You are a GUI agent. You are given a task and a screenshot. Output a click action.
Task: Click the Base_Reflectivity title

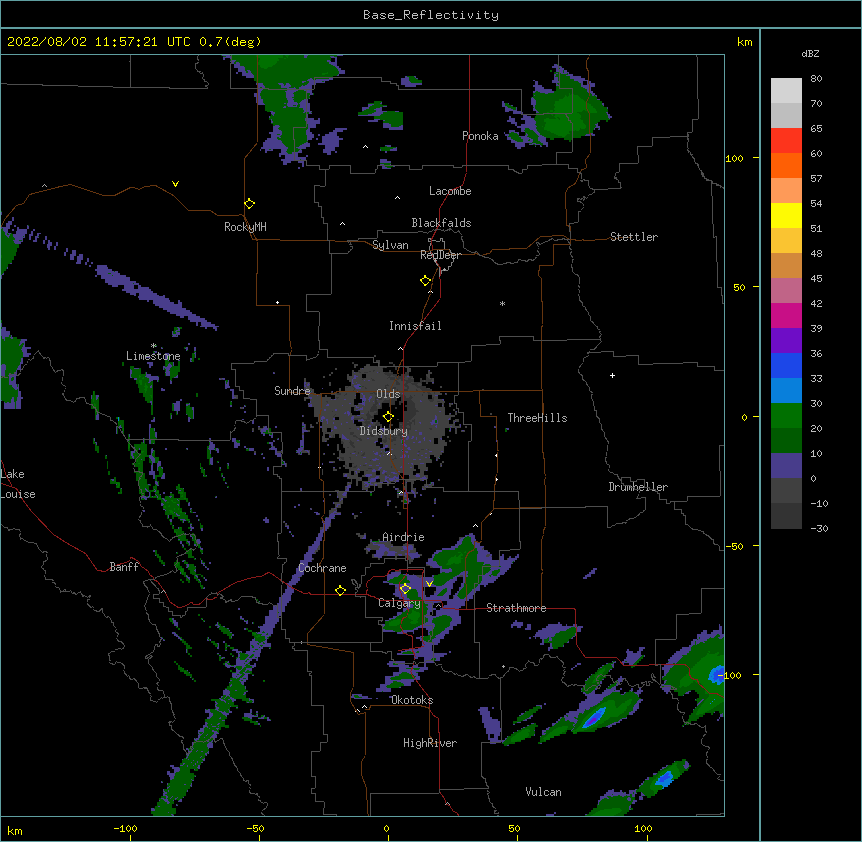[x=430, y=15]
